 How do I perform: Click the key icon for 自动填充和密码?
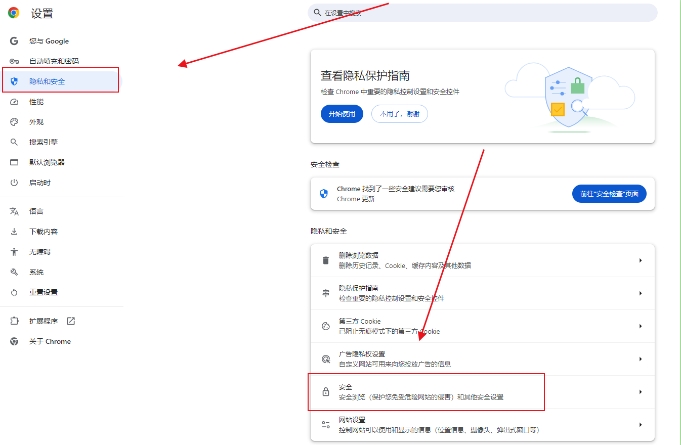pos(14,61)
